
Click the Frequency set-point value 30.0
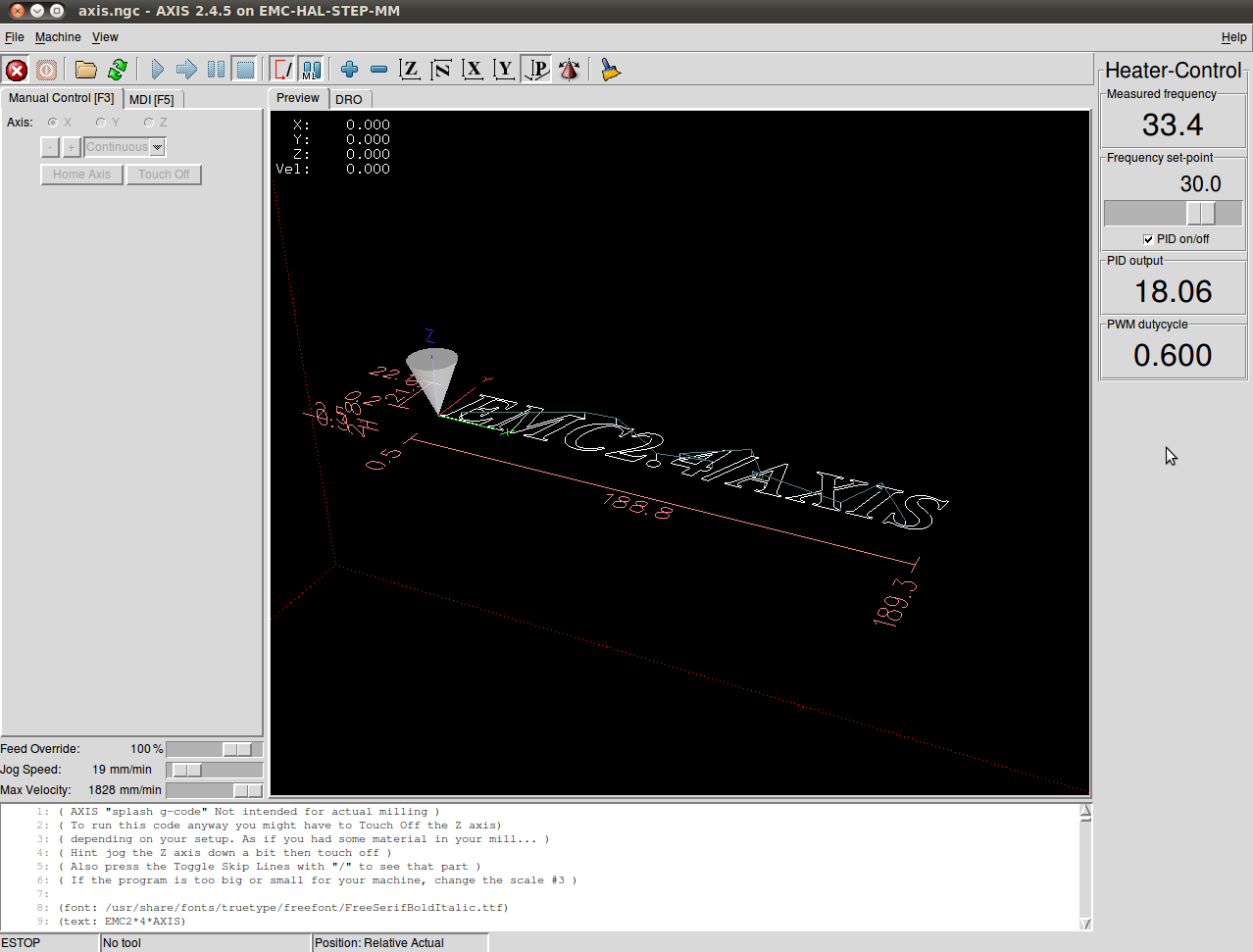point(1201,184)
